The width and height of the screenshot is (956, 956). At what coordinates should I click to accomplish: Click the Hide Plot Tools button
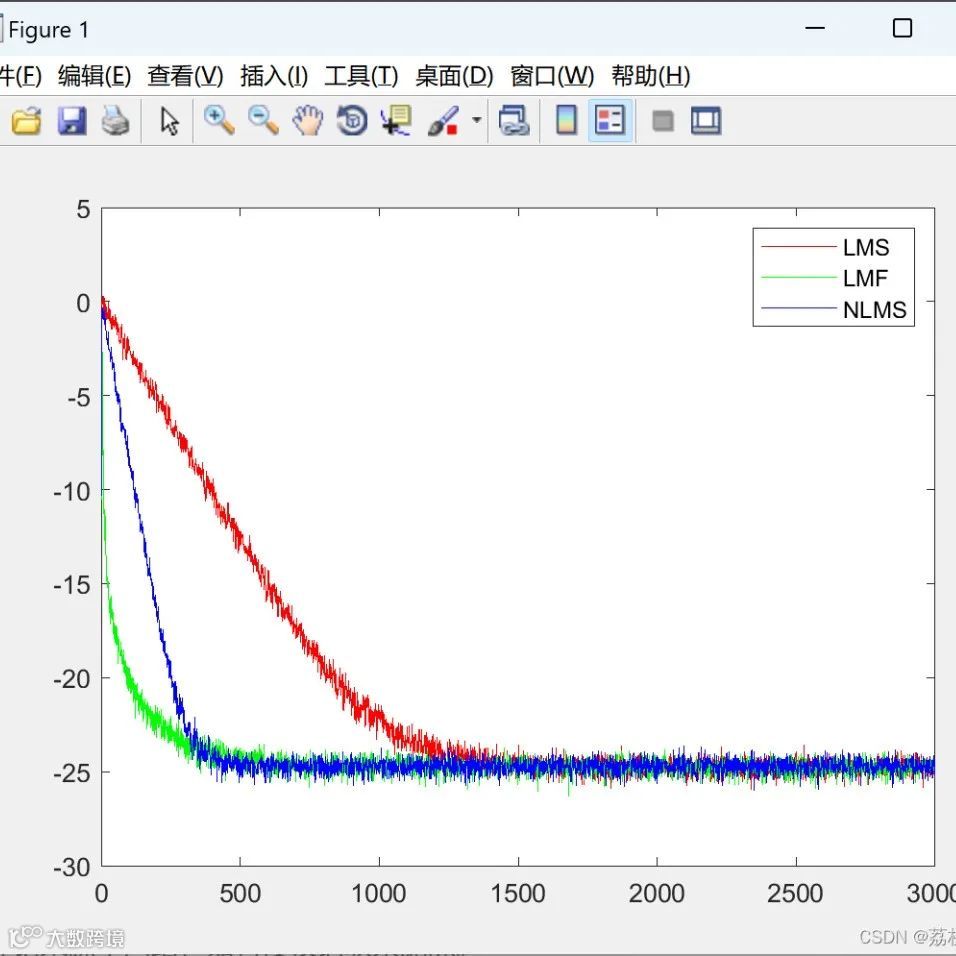662,122
